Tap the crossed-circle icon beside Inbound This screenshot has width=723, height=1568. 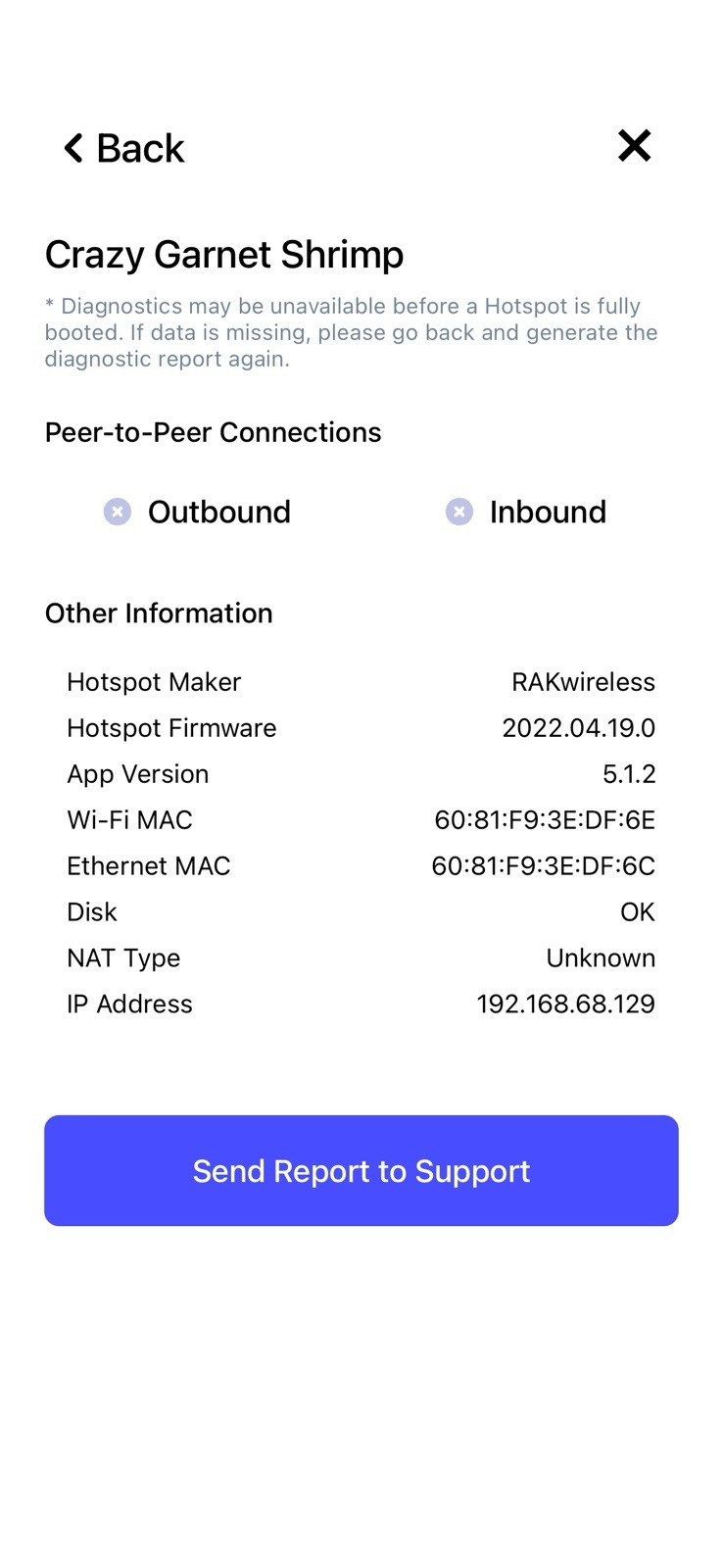[458, 511]
